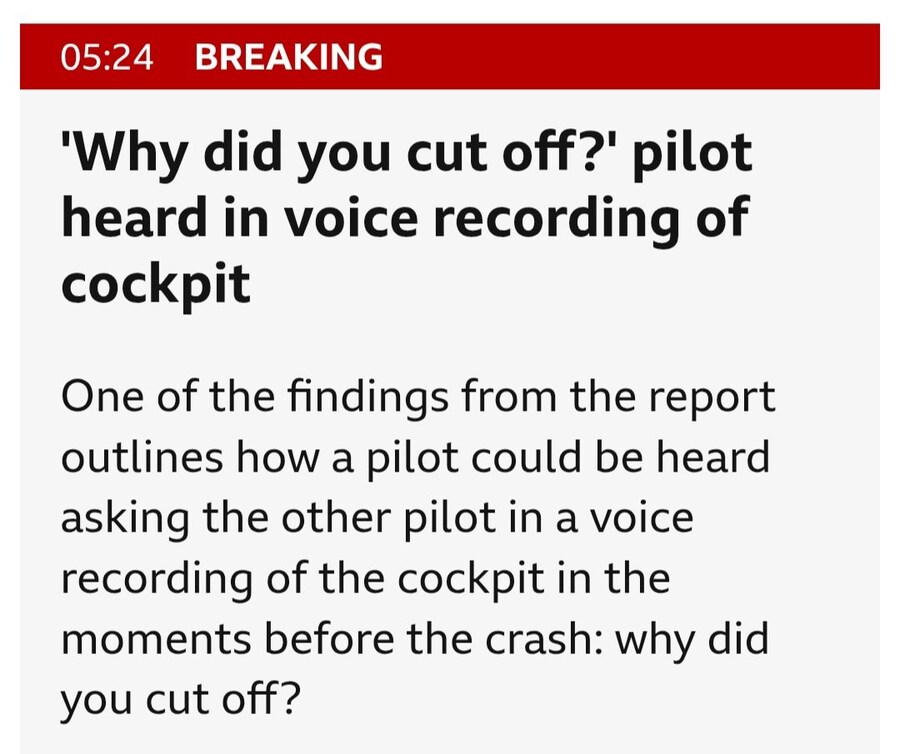The height and width of the screenshot is (754, 900).
Task: Click 'heard in voice recording of' headline line
Action: point(405,219)
